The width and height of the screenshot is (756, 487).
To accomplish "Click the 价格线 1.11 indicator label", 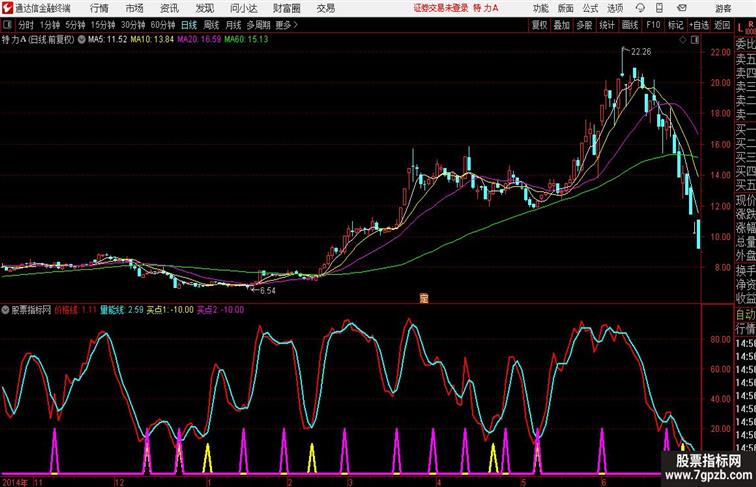I will pyautogui.click(x=76, y=310).
